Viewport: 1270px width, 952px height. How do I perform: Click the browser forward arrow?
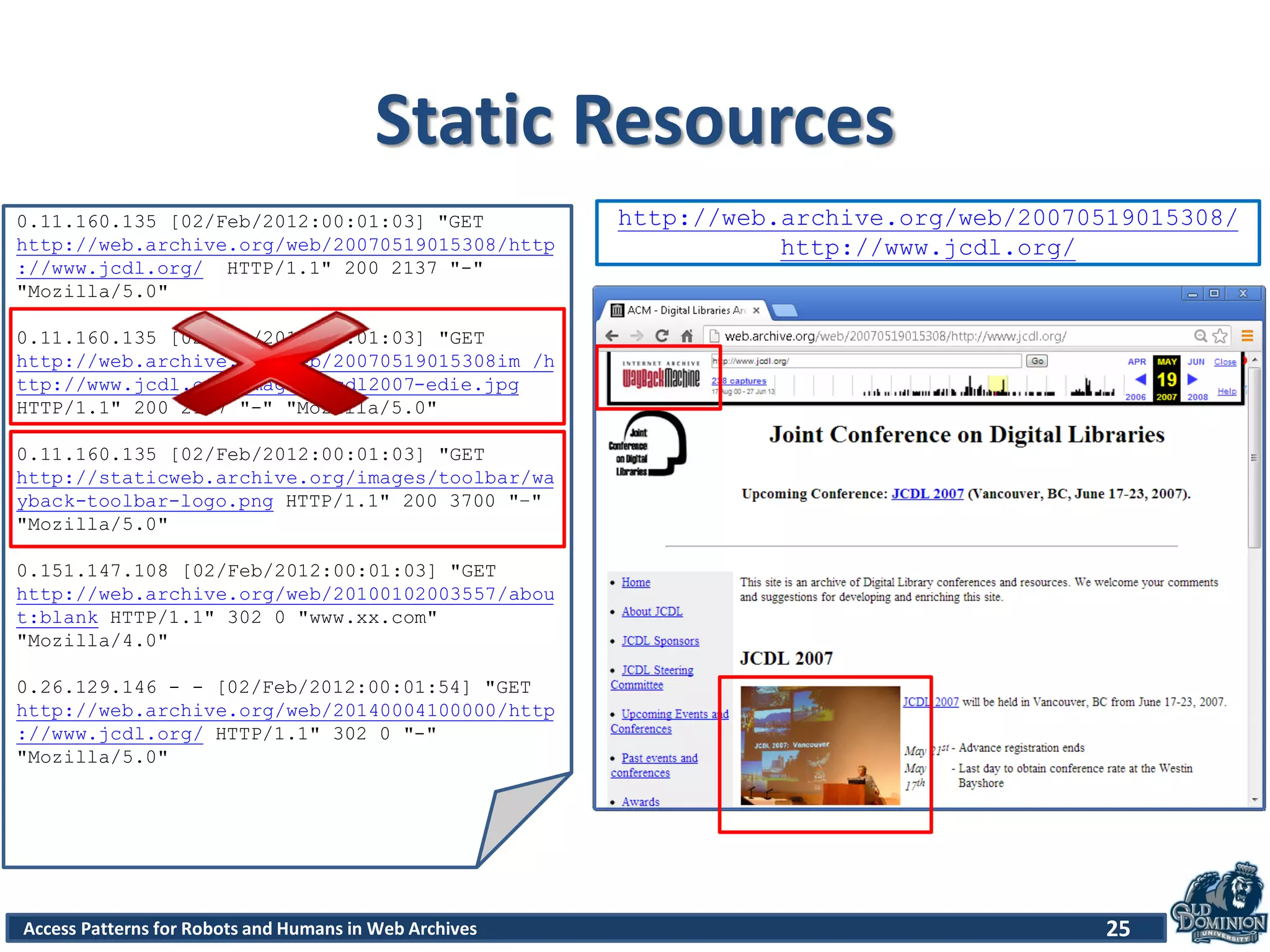(x=637, y=336)
